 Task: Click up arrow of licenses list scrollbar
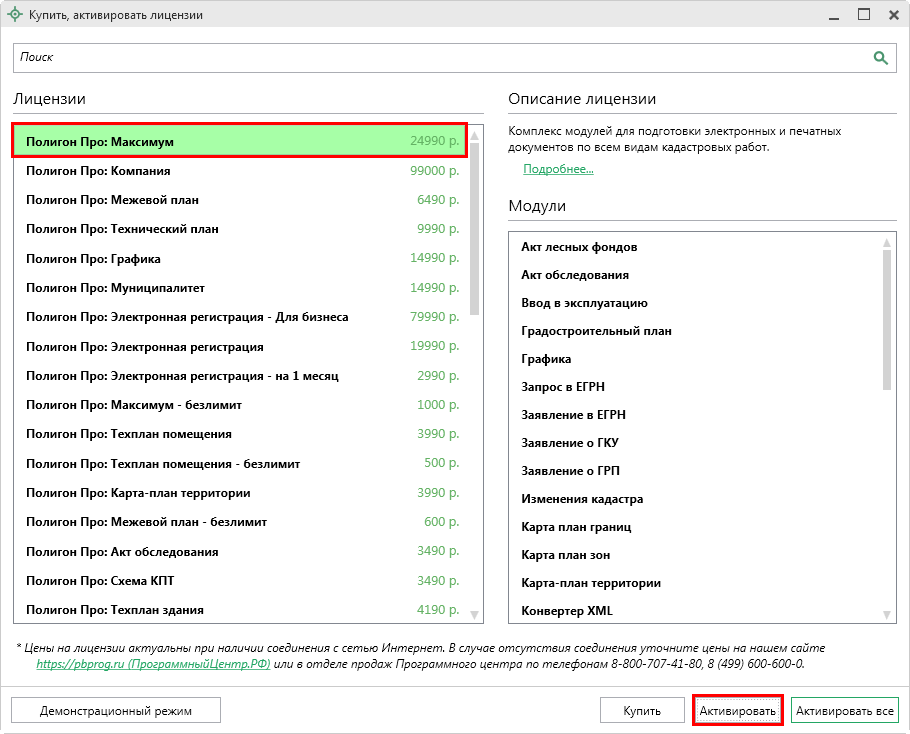pos(474,135)
